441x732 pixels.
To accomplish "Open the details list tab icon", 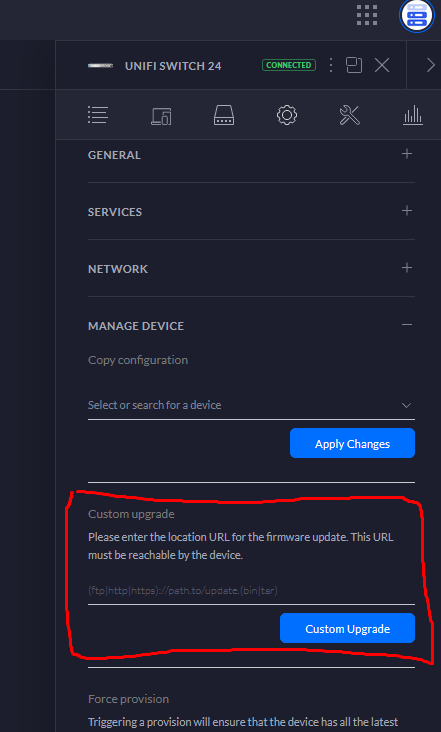I will click(x=98, y=115).
